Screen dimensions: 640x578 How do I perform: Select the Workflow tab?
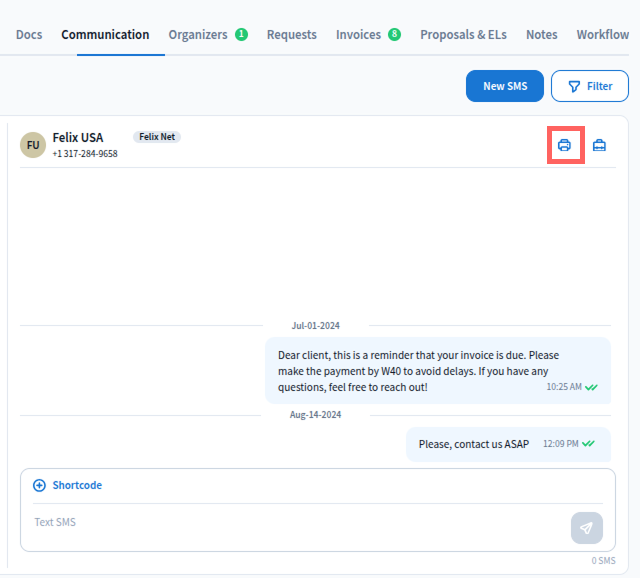click(x=602, y=35)
